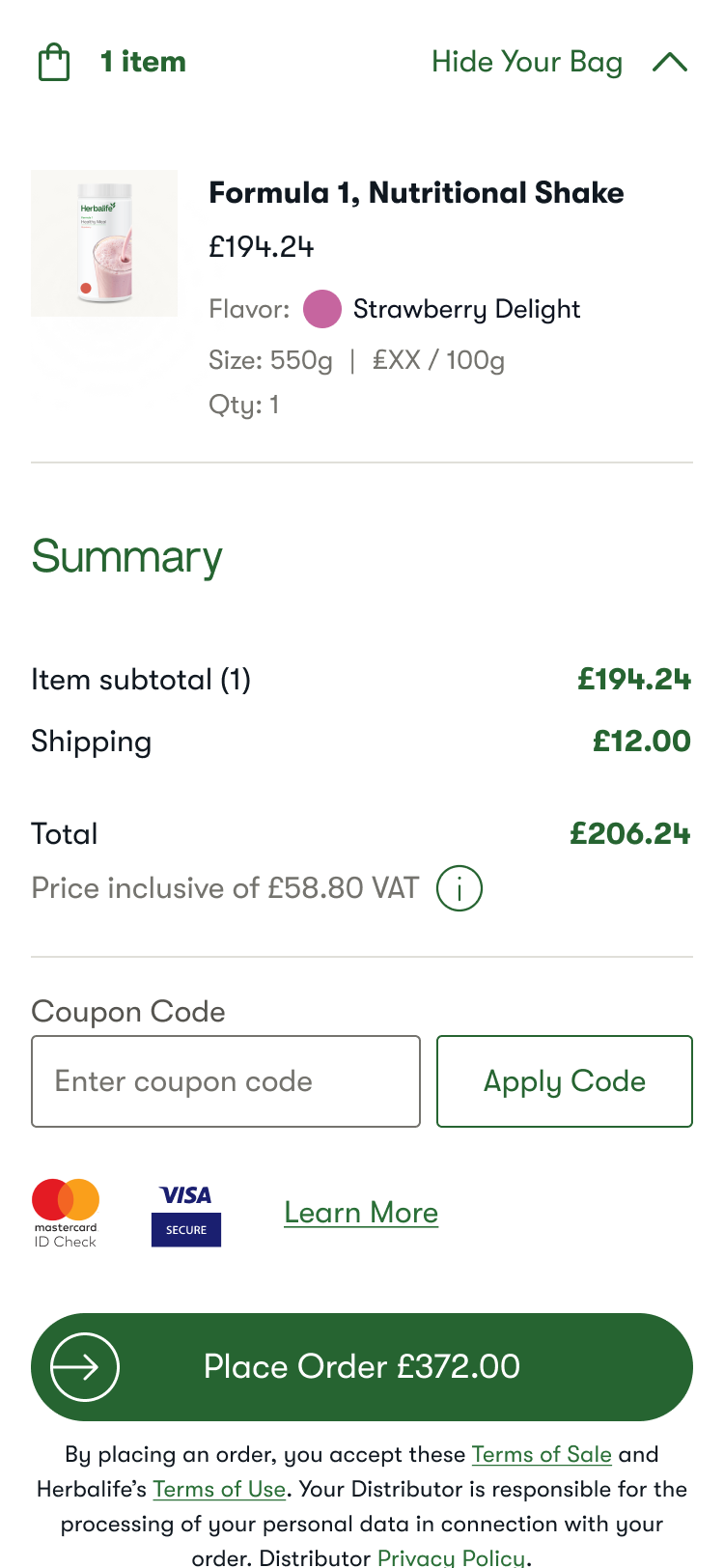
Task: Collapse the bag using Hide Your Bag
Action: point(528,61)
